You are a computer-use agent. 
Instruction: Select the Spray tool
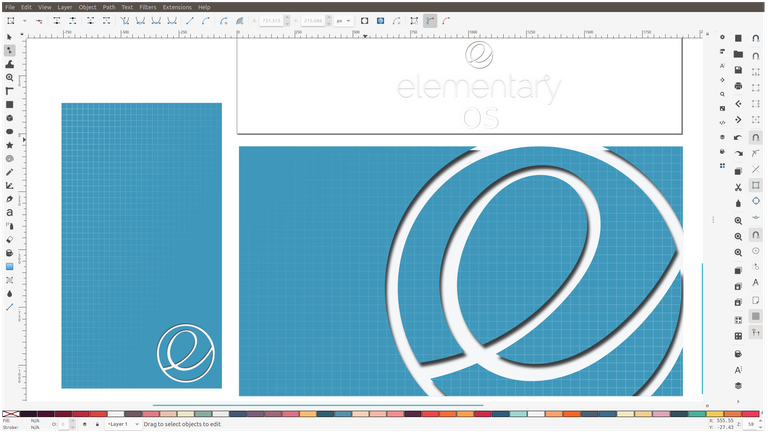[x=9, y=226]
